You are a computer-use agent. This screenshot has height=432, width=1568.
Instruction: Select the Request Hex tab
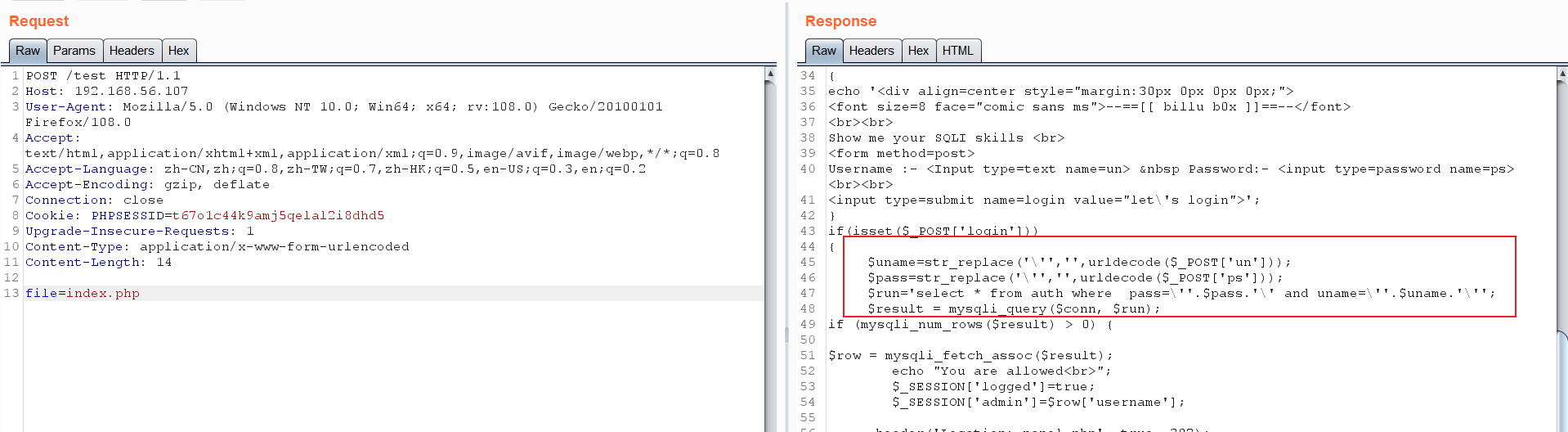[178, 51]
